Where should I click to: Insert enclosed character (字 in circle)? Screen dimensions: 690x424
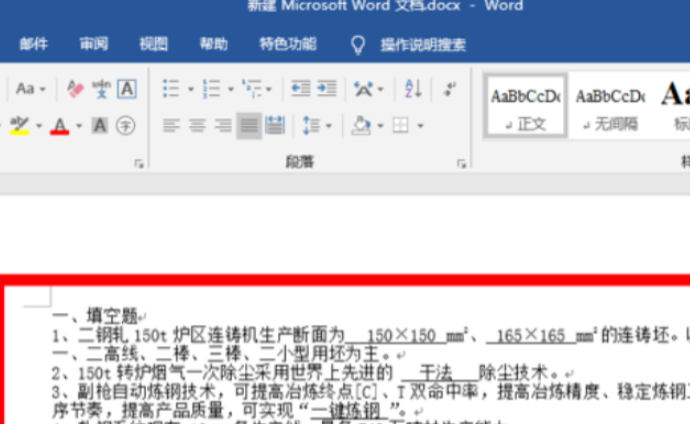coord(125,126)
